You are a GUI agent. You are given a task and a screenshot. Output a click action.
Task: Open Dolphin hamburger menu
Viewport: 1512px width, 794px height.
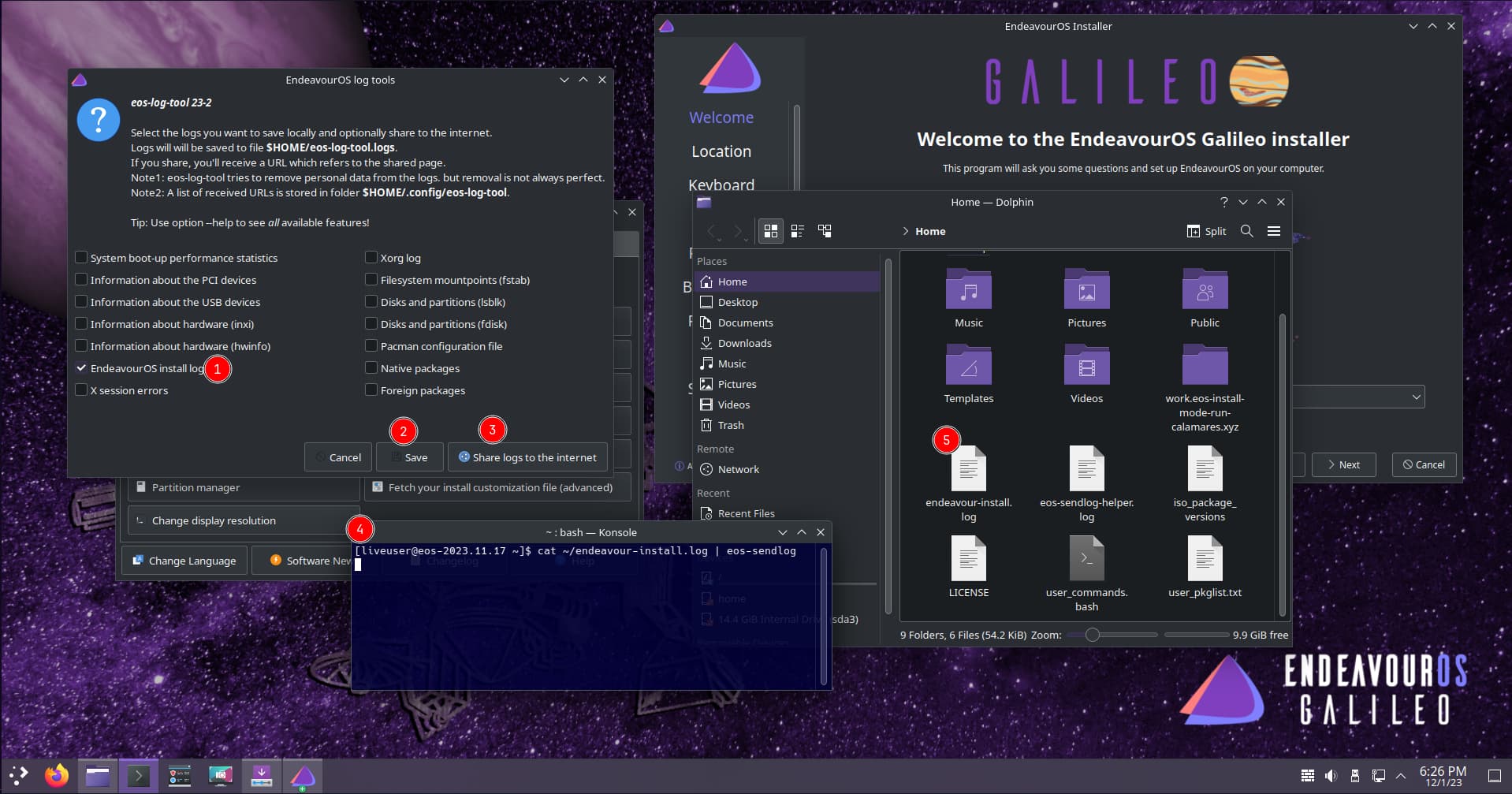(1274, 231)
